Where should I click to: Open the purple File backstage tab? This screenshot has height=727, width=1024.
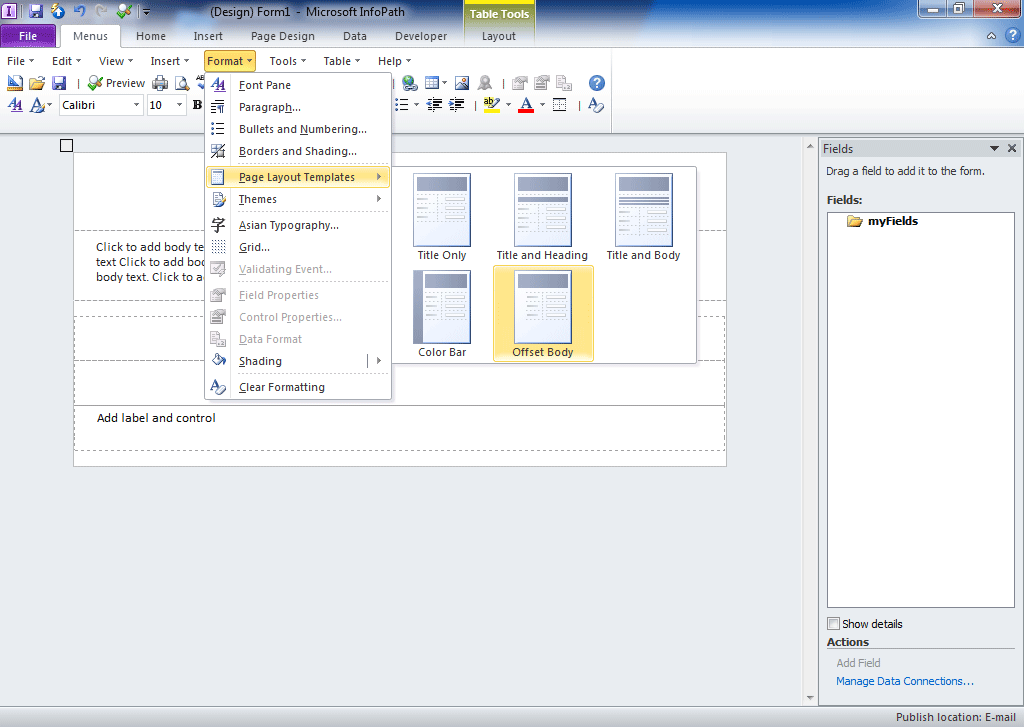tap(28, 36)
